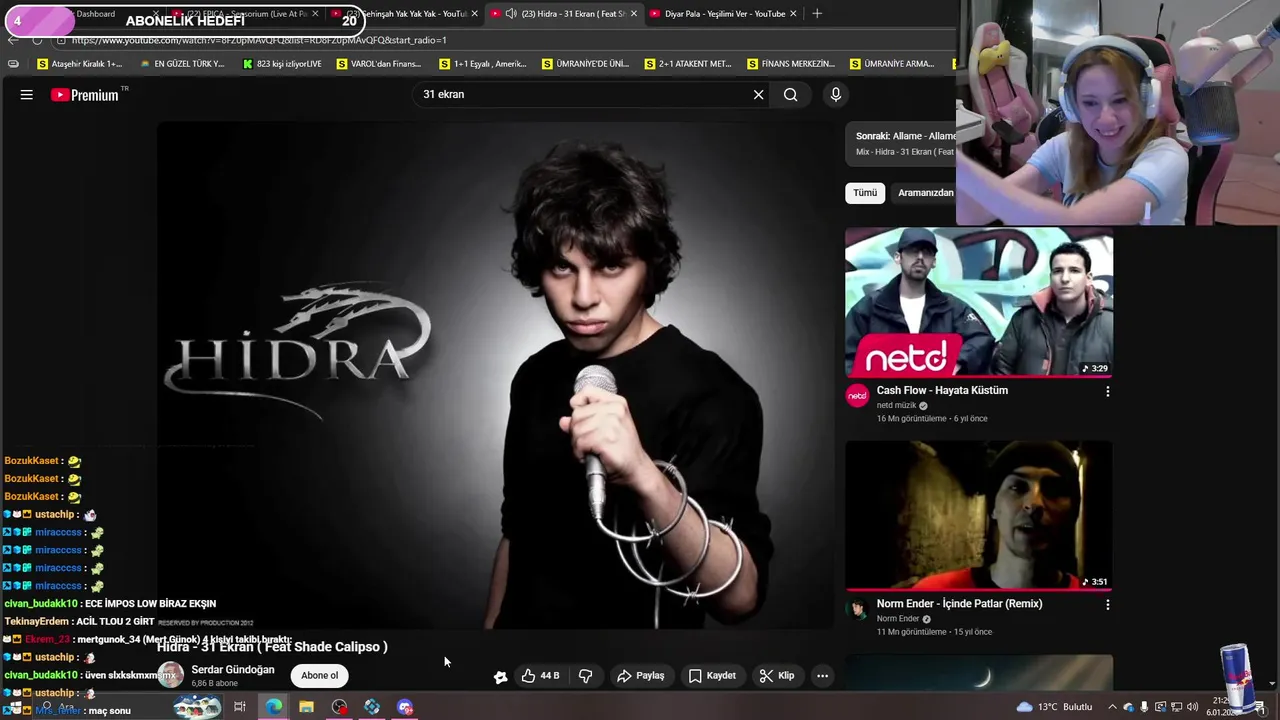Go to YouTube Premium home logo
The height and width of the screenshot is (720, 1280).
click(85, 95)
